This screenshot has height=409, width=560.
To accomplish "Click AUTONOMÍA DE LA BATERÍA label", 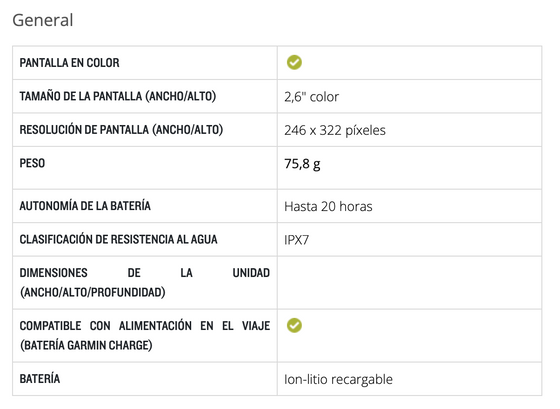I will click(x=85, y=206).
